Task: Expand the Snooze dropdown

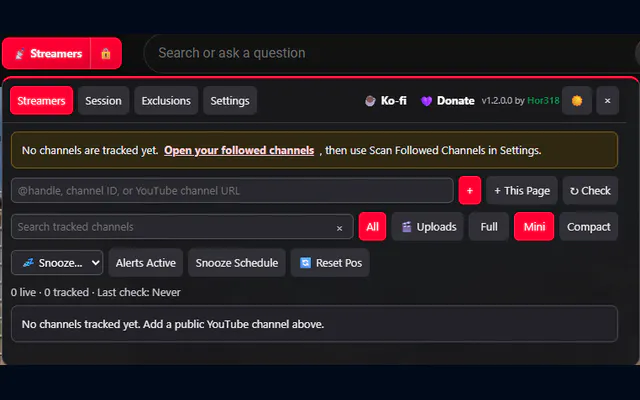Action: (57, 262)
